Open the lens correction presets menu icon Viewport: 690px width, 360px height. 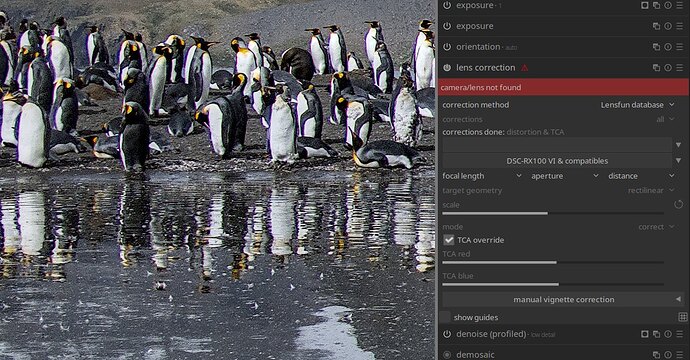680,68
